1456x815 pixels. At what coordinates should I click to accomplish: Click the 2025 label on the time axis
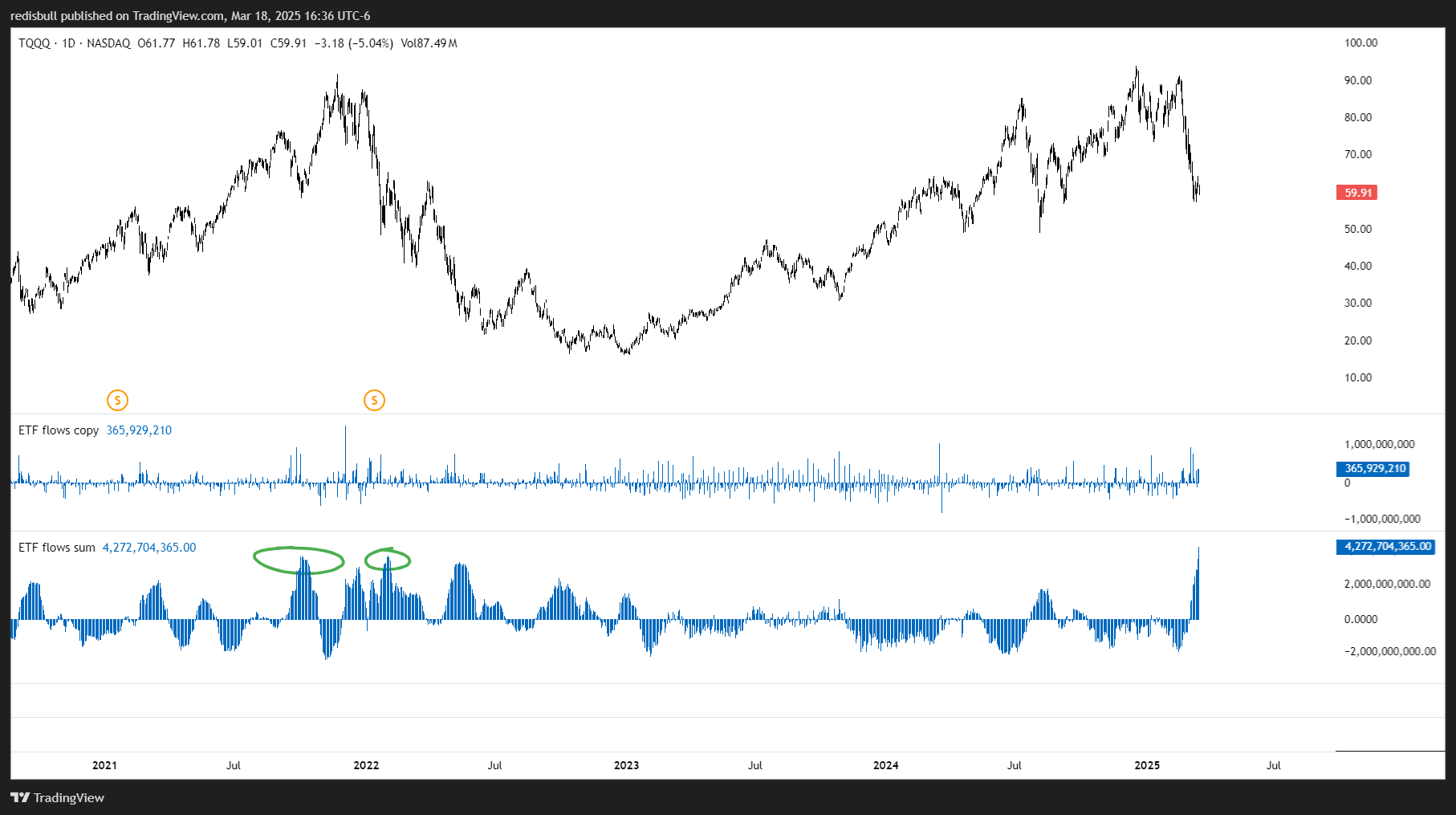pyautogui.click(x=1147, y=765)
